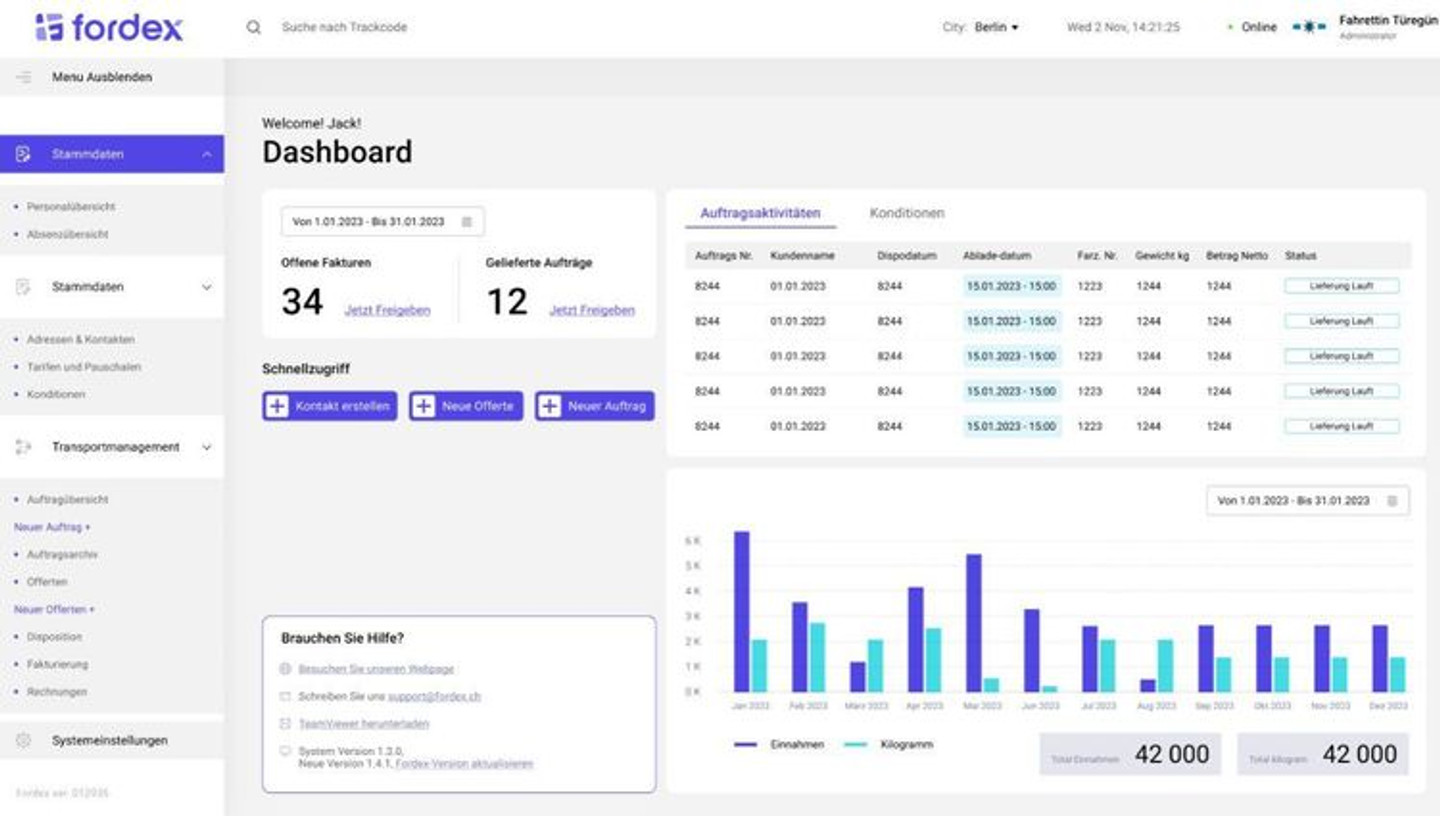
Task: Toggle the Kilogramm legend series
Action: point(888,745)
